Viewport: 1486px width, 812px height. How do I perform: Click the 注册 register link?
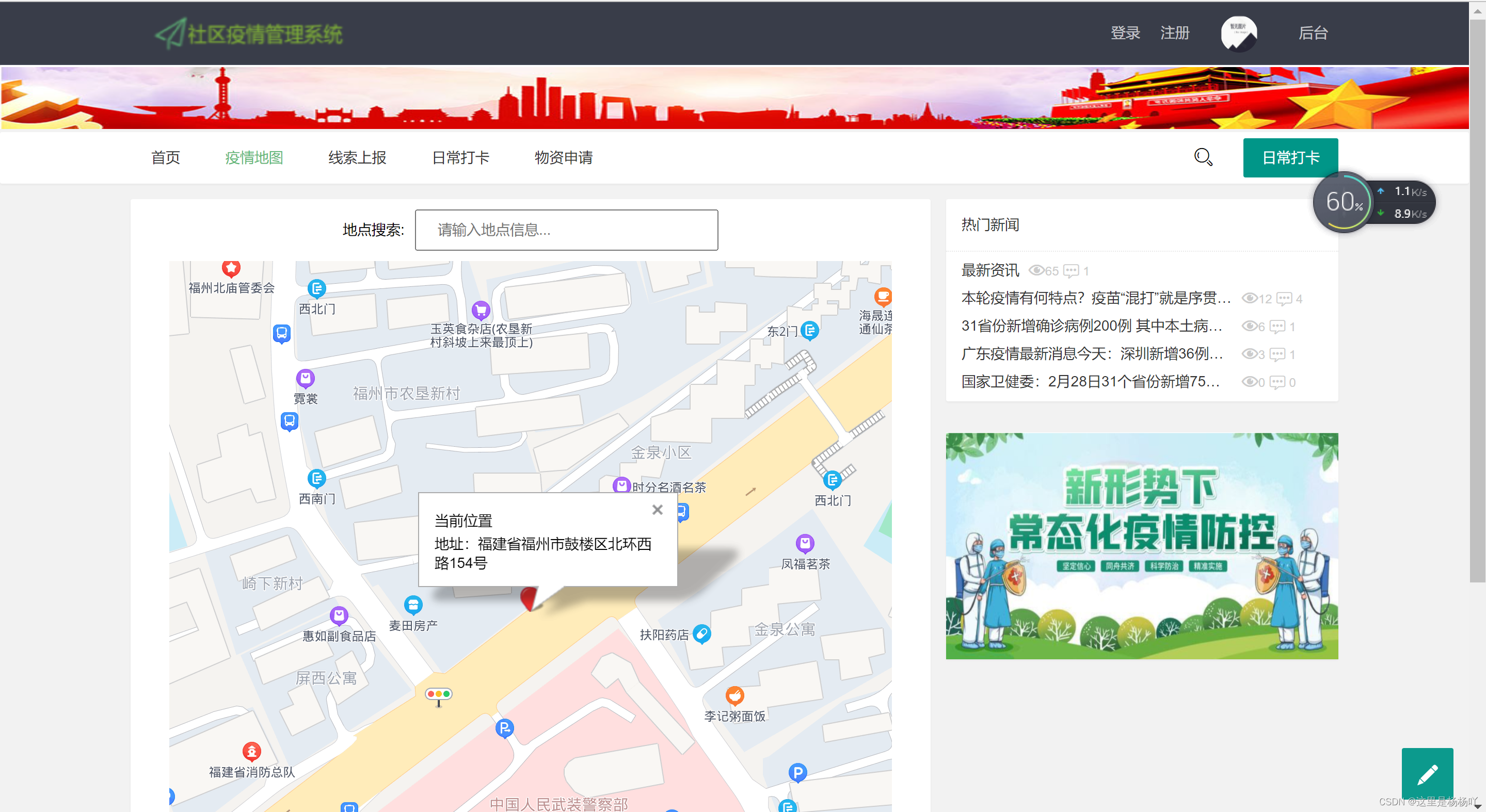(x=1174, y=34)
